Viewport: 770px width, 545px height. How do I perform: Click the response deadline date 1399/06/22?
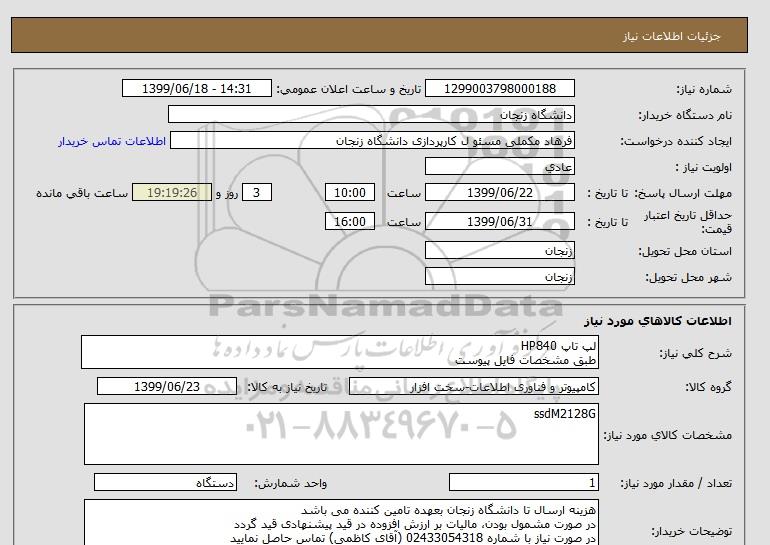point(499,192)
